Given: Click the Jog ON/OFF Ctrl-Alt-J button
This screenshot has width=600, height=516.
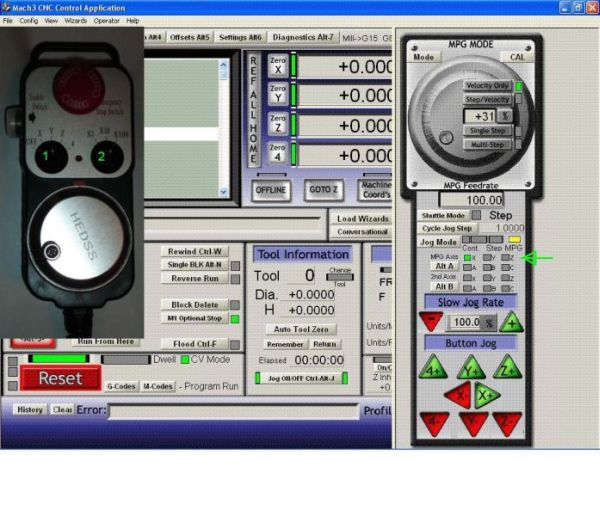Looking at the screenshot, I should pos(301,378).
